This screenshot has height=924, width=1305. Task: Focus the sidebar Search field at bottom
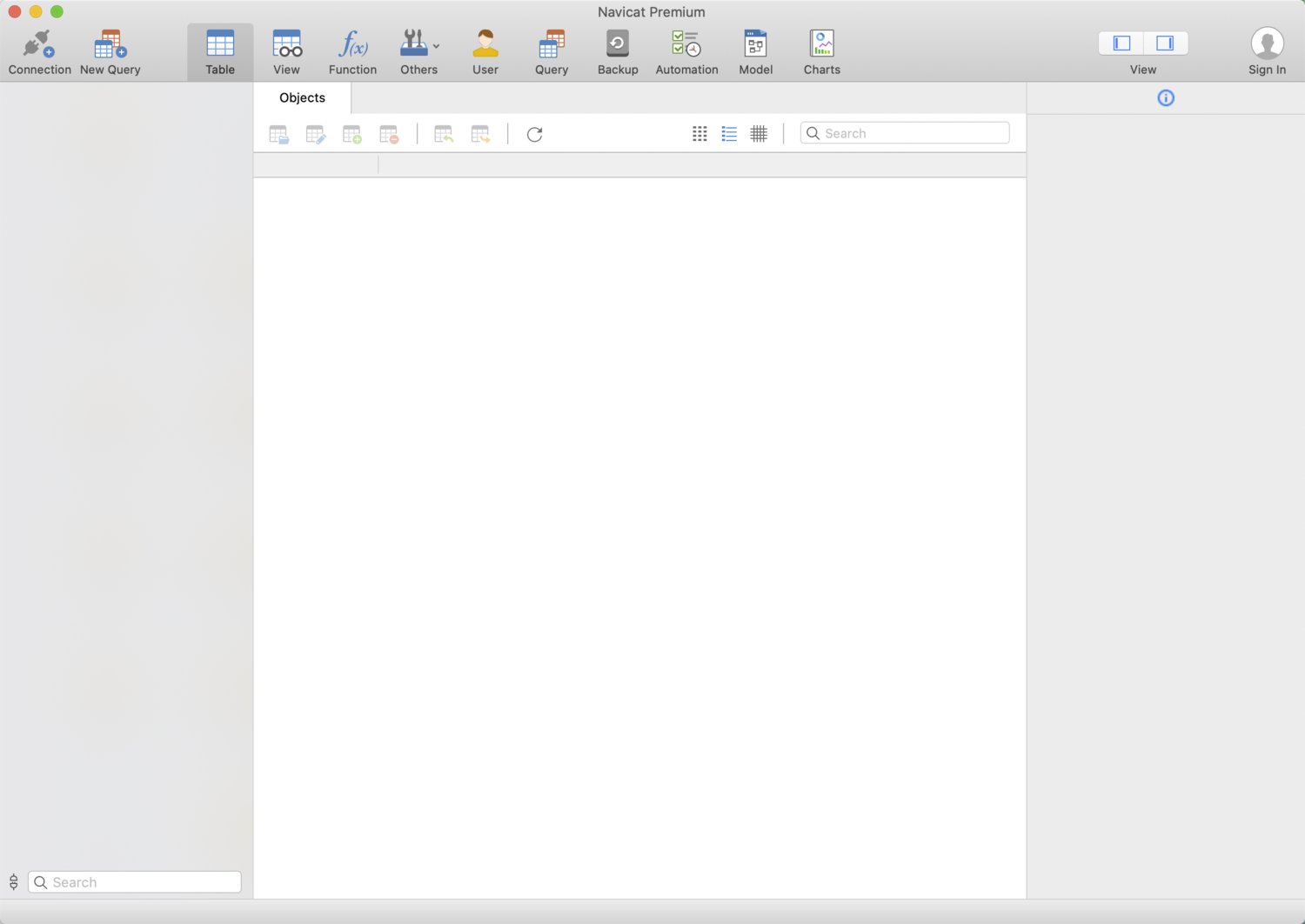point(135,882)
